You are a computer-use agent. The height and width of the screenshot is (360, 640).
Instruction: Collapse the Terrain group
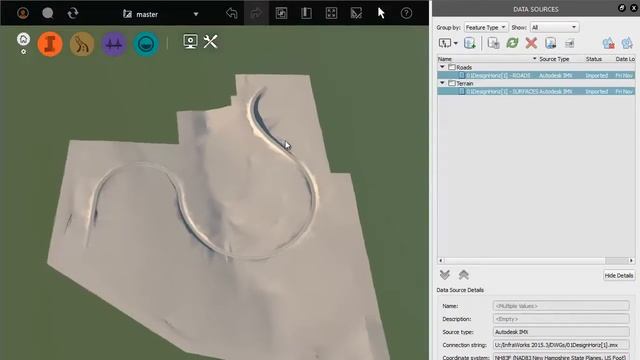[x=442, y=83]
